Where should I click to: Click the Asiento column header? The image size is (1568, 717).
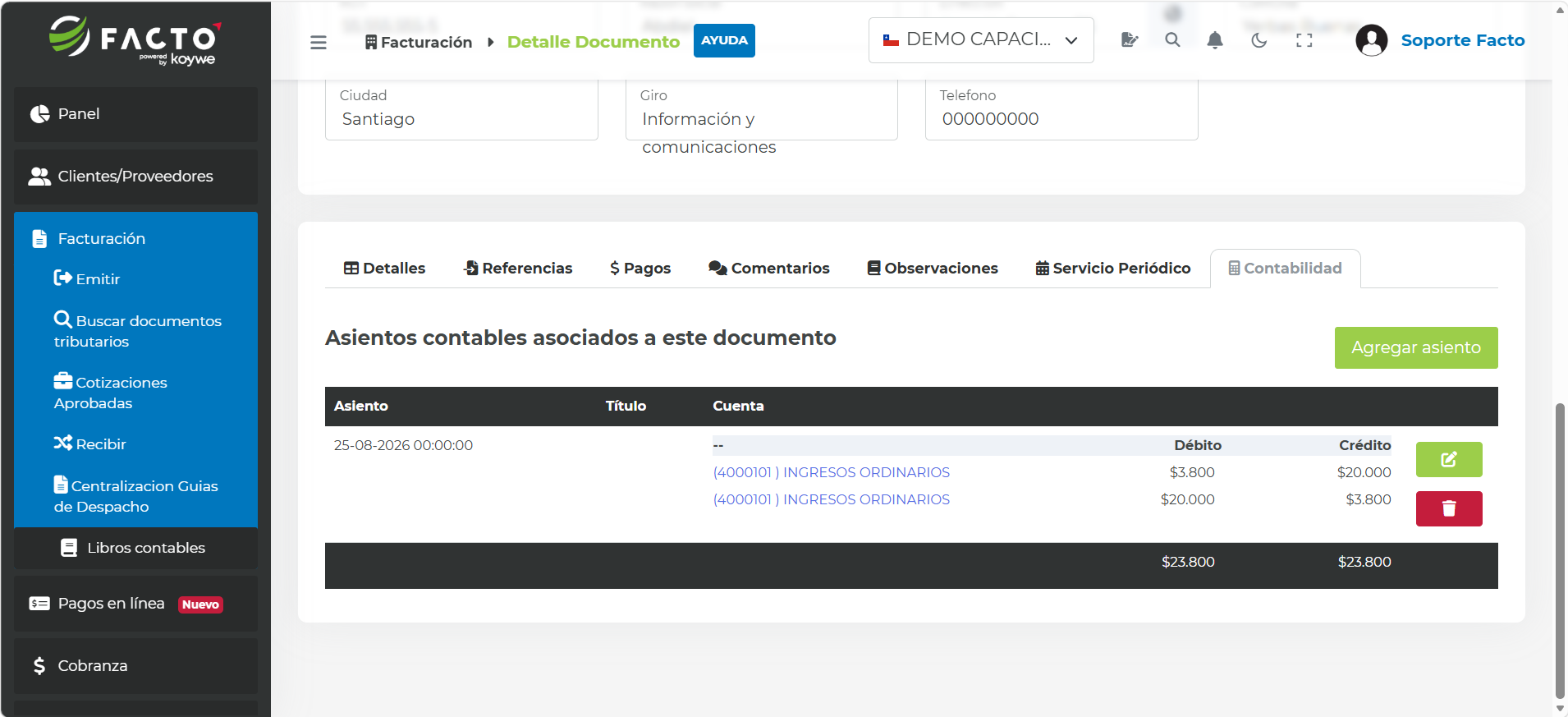pyautogui.click(x=360, y=406)
